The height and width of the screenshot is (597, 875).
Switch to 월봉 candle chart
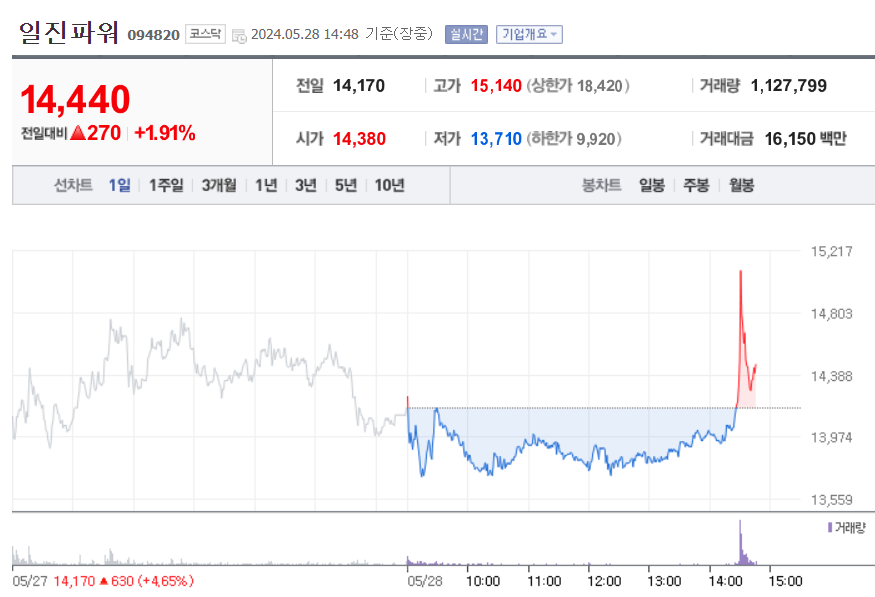(742, 185)
